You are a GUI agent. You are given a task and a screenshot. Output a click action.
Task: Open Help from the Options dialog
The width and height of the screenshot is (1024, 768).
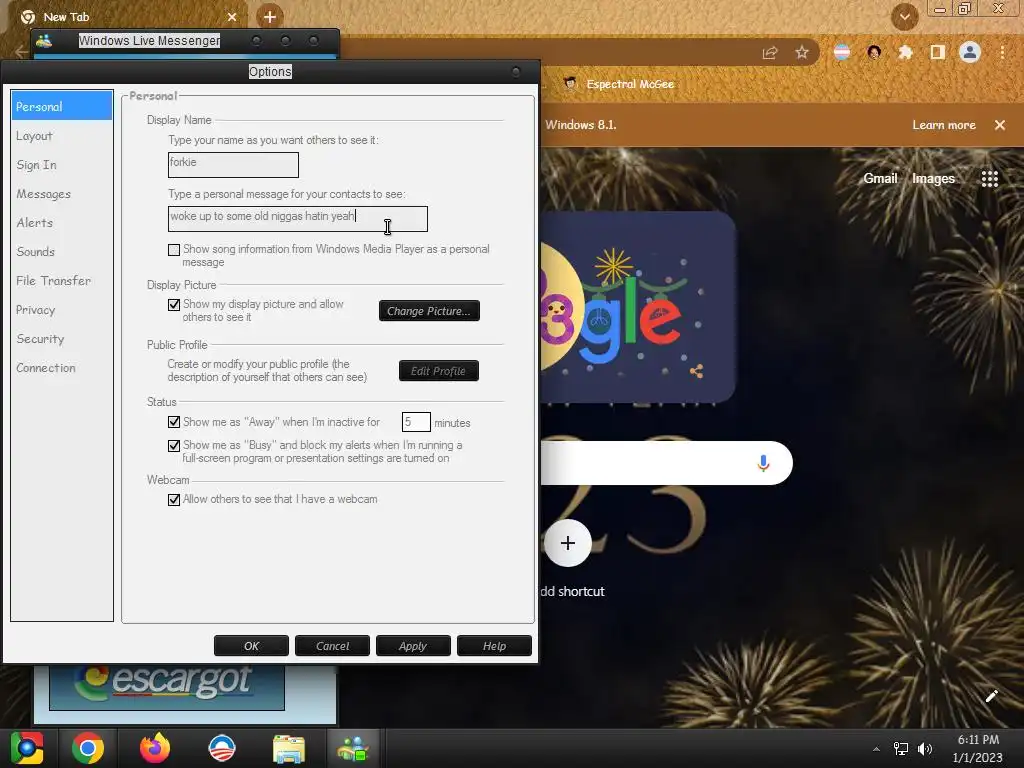pyautogui.click(x=494, y=646)
